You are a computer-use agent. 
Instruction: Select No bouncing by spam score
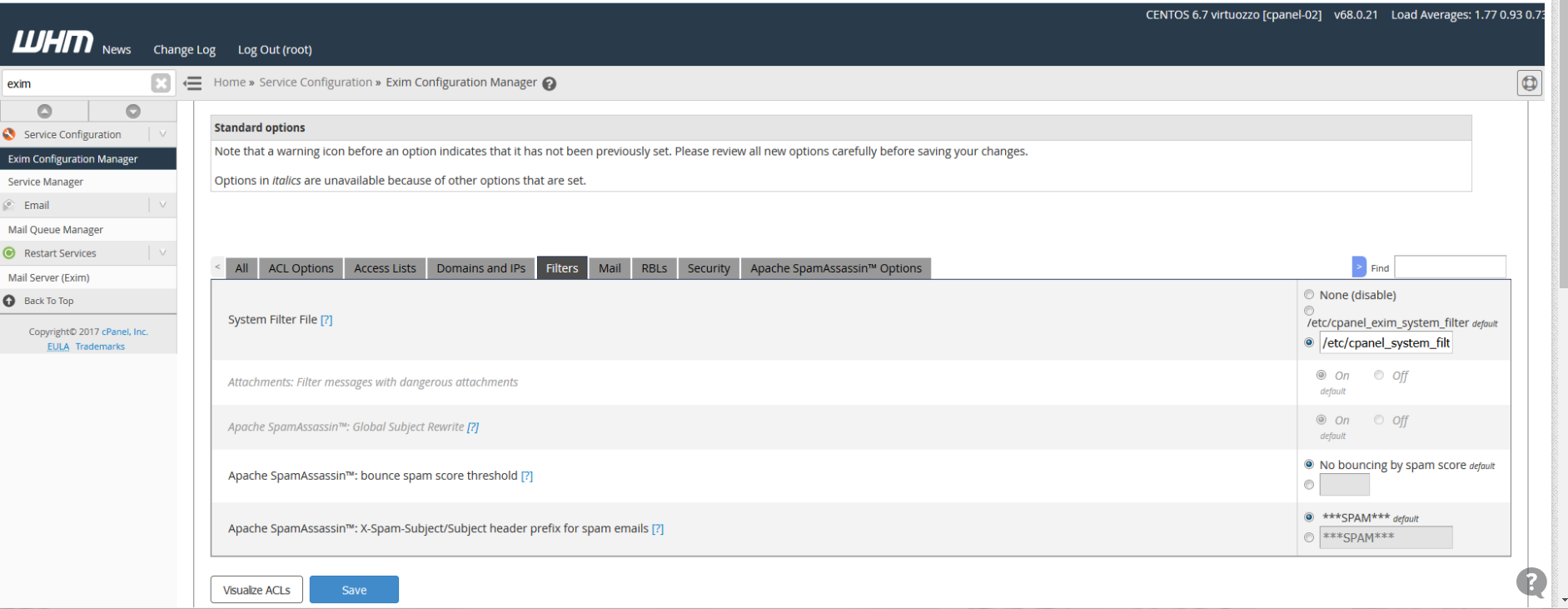(1309, 465)
